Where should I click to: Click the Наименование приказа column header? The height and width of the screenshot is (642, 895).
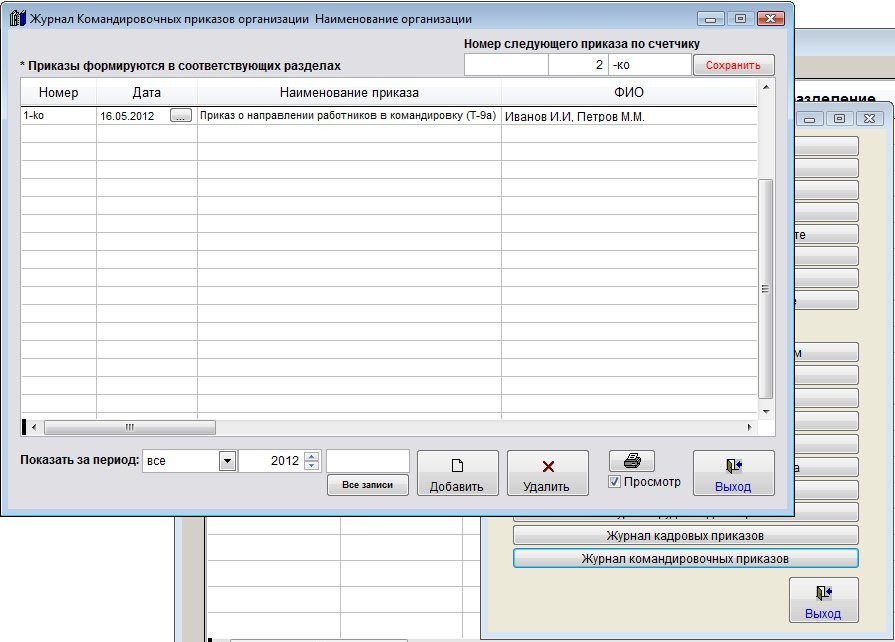pyautogui.click(x=349, y=93)
